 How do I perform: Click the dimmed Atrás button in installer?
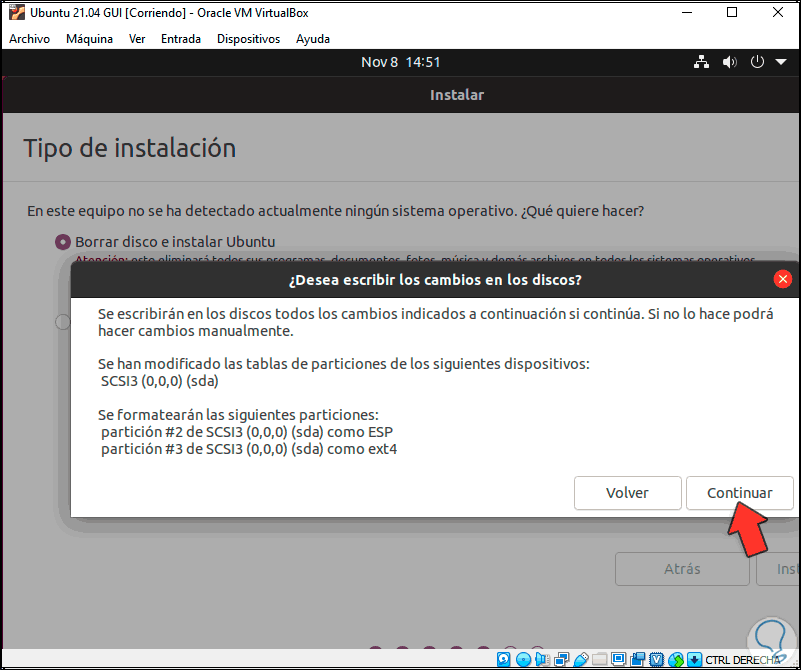(x=682, y=569)
